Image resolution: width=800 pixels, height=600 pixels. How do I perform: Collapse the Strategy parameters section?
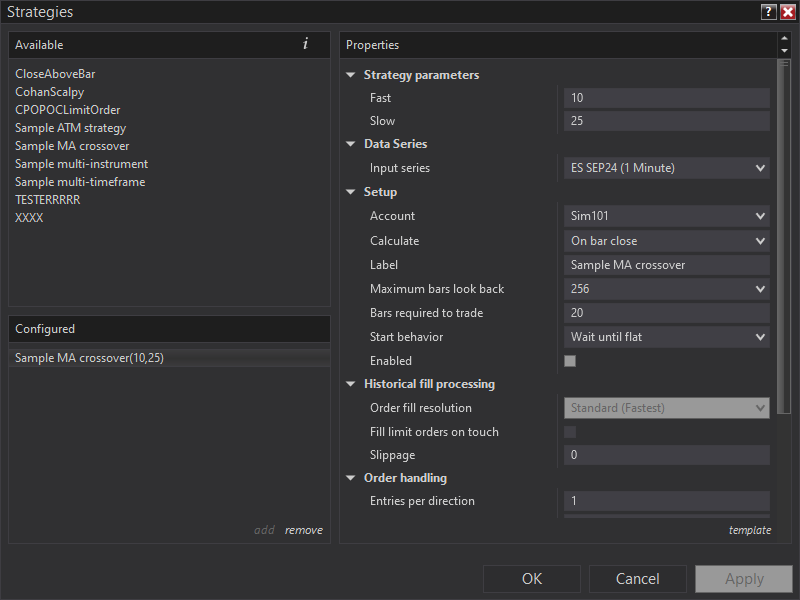pyautogui.click(x=351, y=75)
